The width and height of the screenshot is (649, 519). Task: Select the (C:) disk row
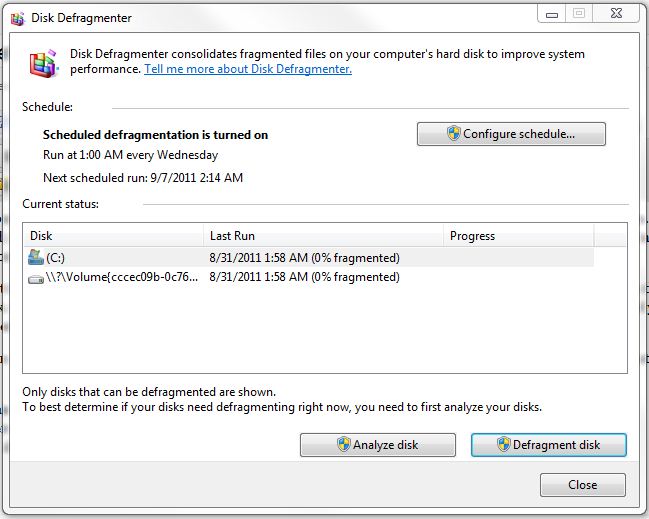(309, 257)
